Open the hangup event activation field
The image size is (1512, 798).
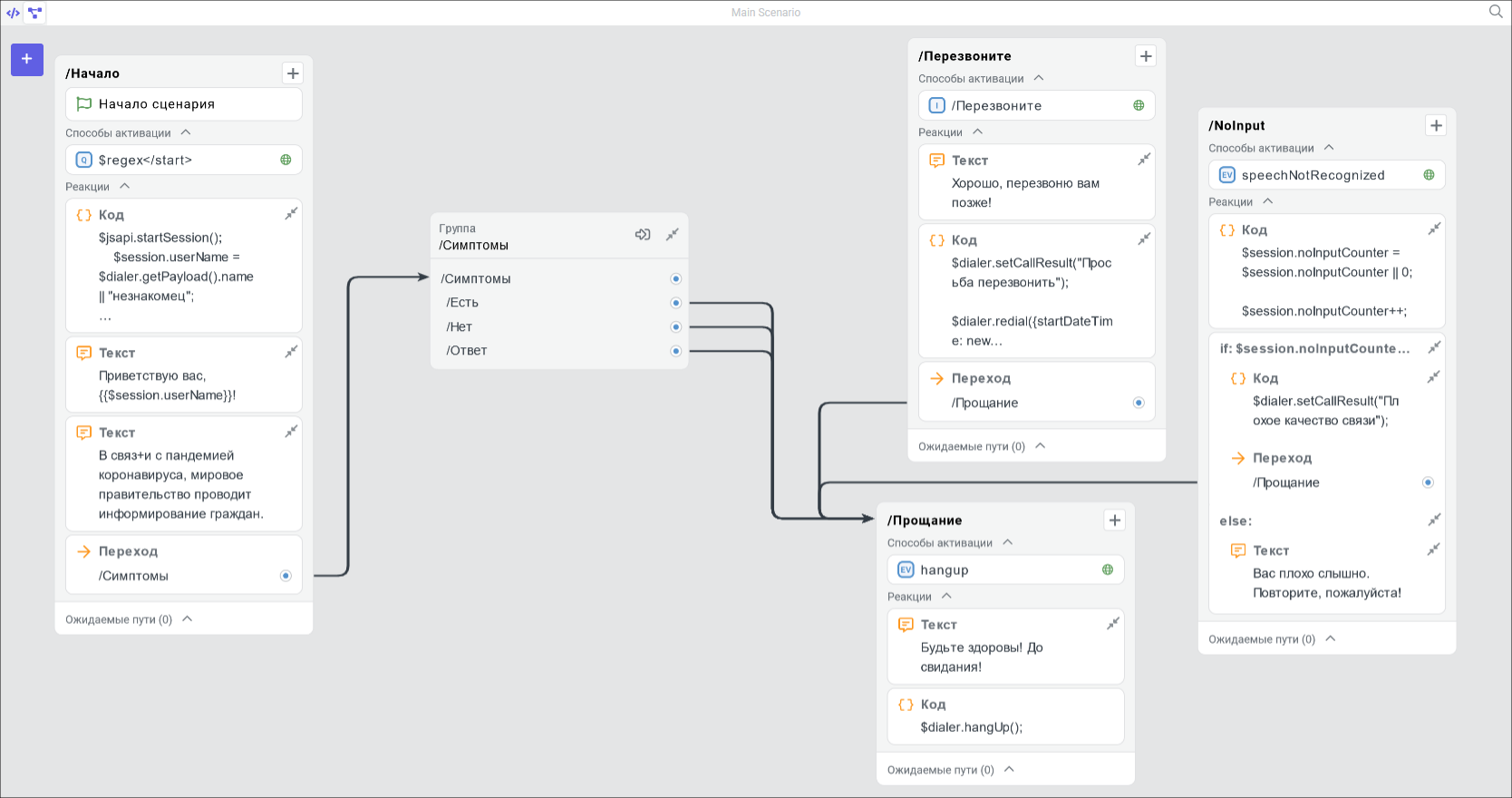1005,569
